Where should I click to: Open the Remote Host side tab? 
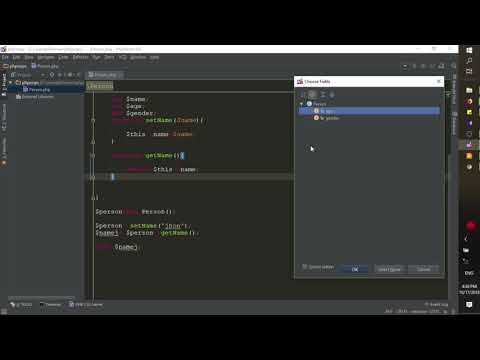[454, 89]
